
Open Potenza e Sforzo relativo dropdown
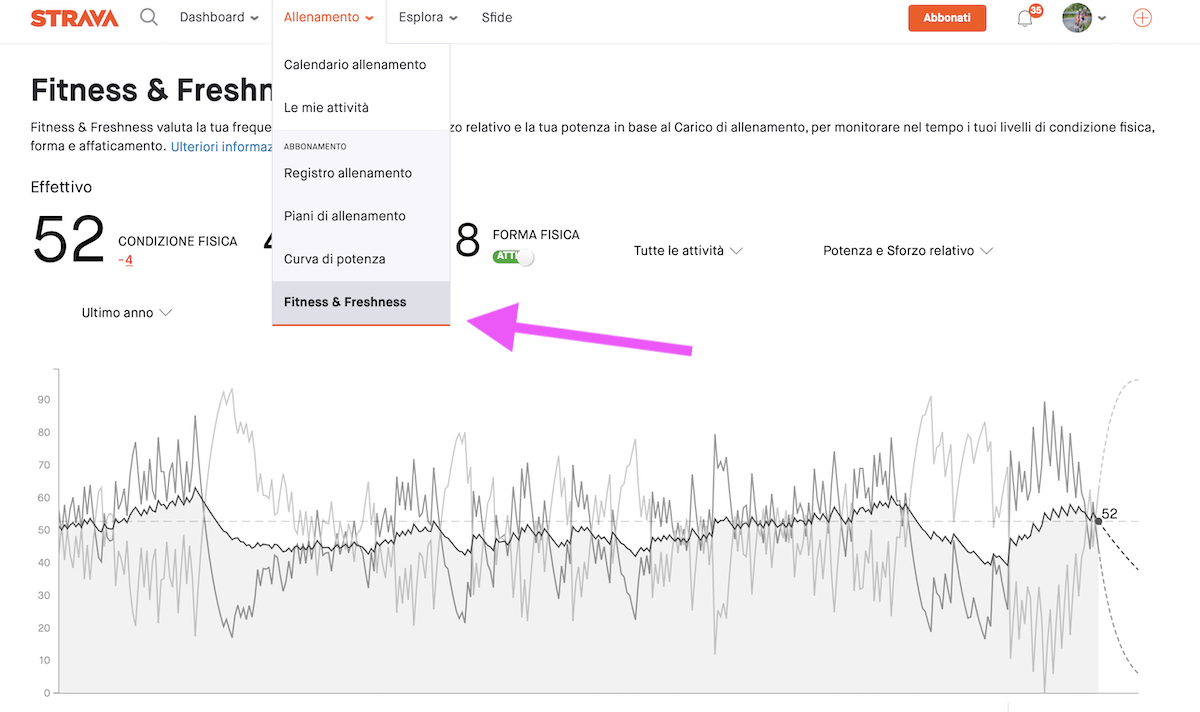click(907, 251)
